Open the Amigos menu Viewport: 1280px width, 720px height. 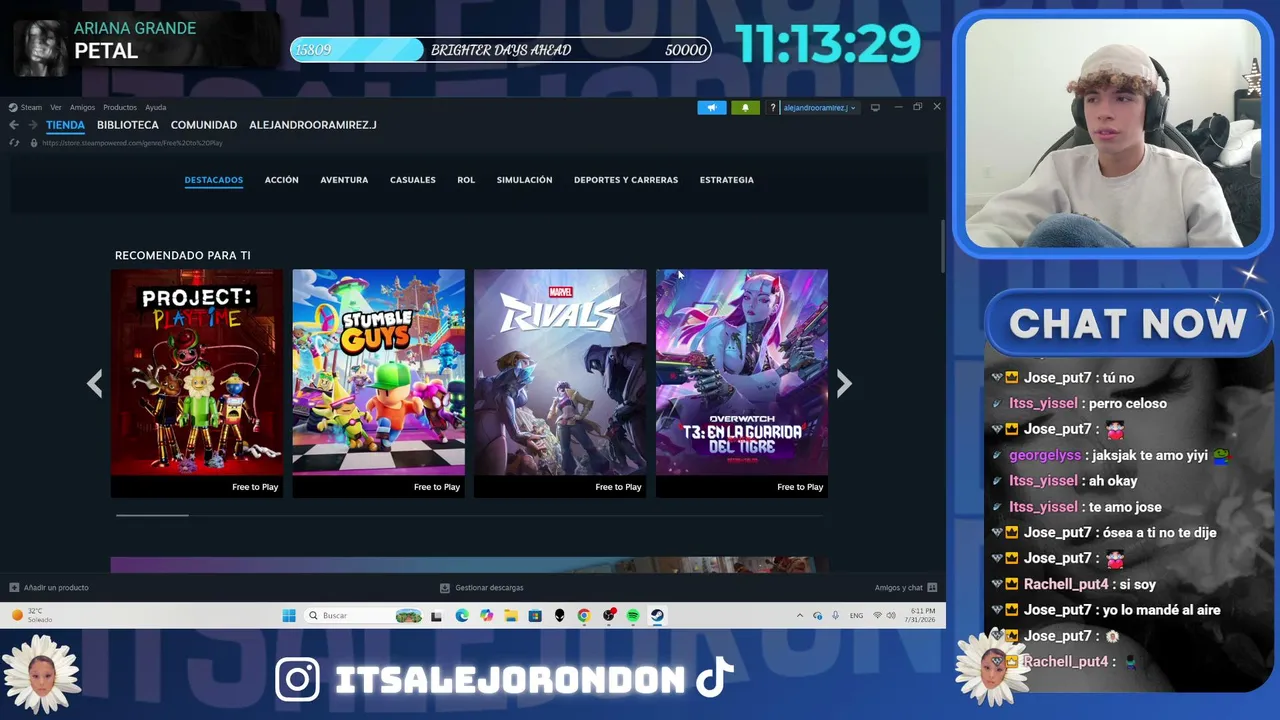point(82,108)
